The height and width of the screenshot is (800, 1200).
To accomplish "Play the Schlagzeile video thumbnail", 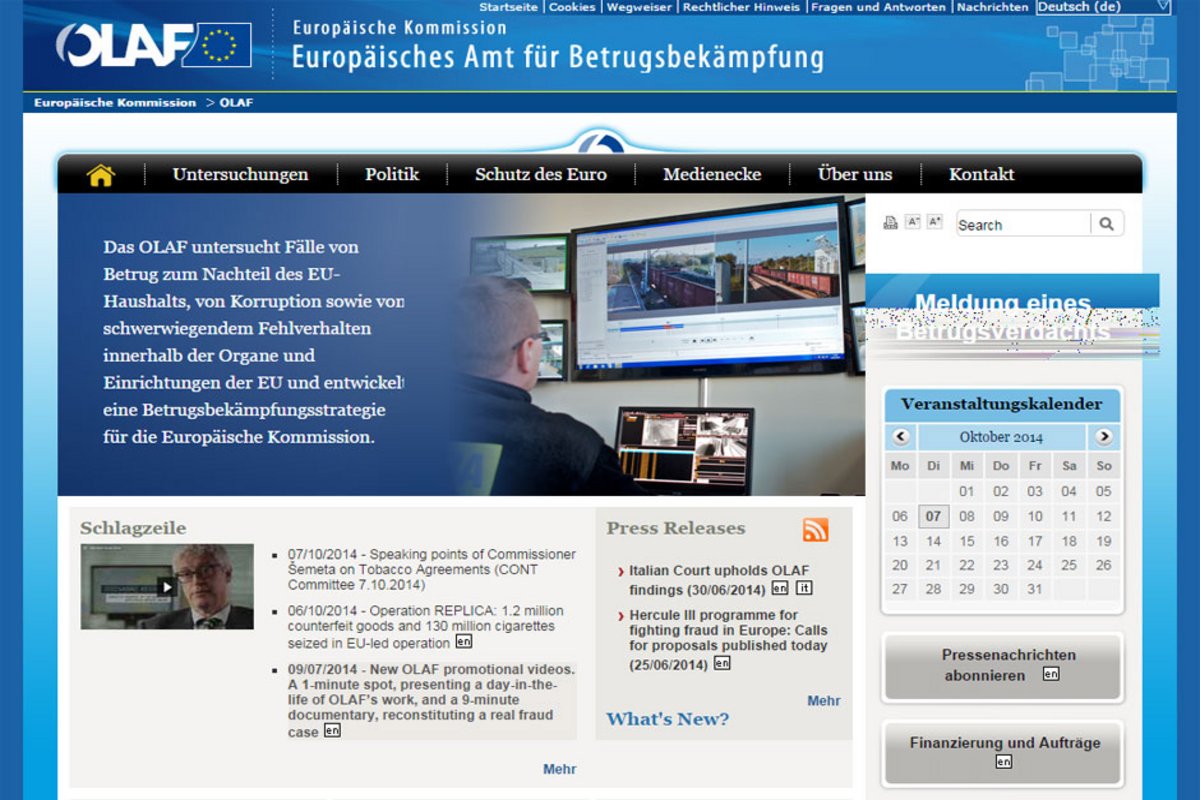I will click(x=167, y=587).
